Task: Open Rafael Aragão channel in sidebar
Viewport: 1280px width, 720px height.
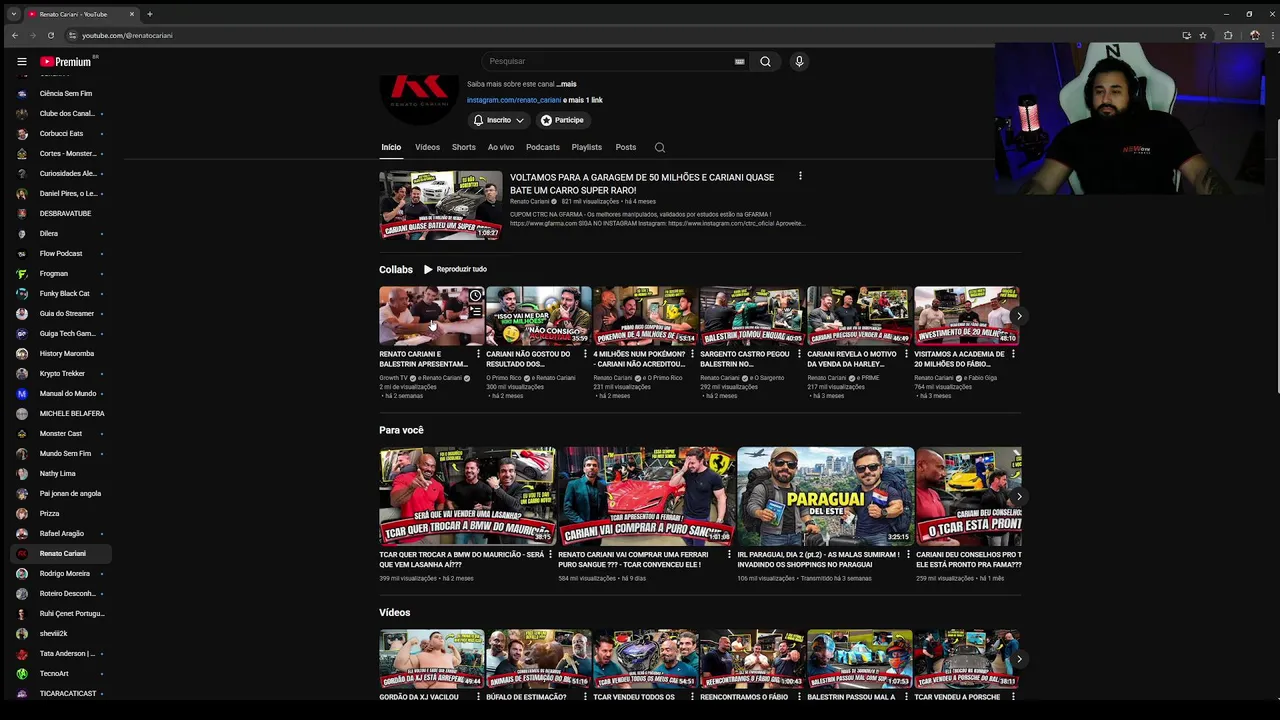Action: tap(61, 533)
